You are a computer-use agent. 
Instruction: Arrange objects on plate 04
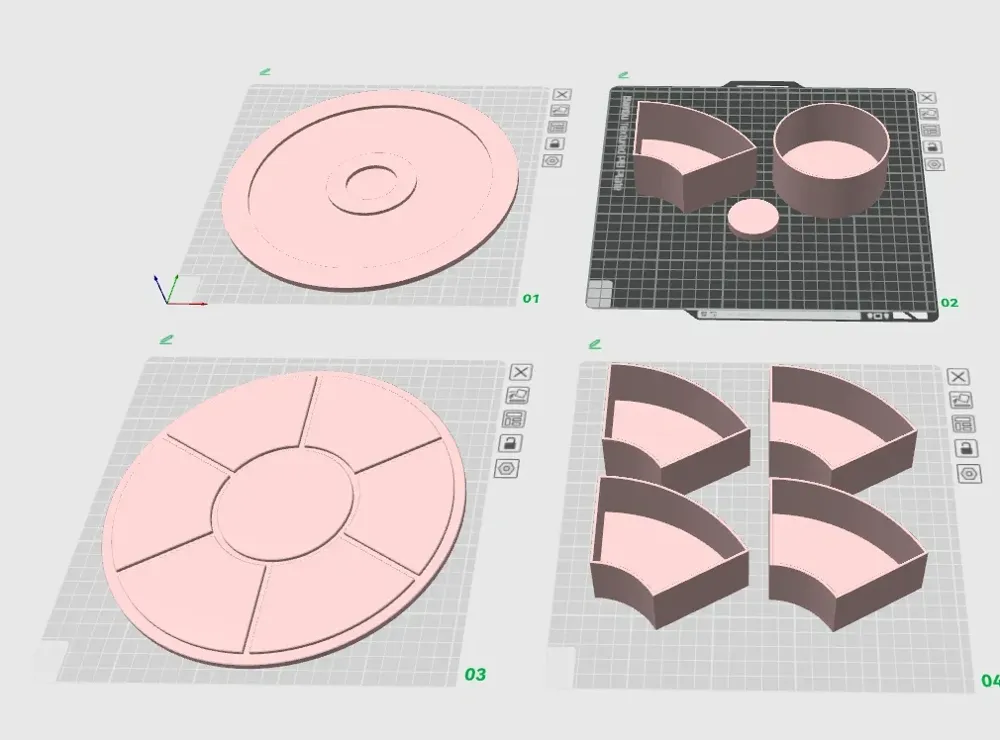(963, 424)
